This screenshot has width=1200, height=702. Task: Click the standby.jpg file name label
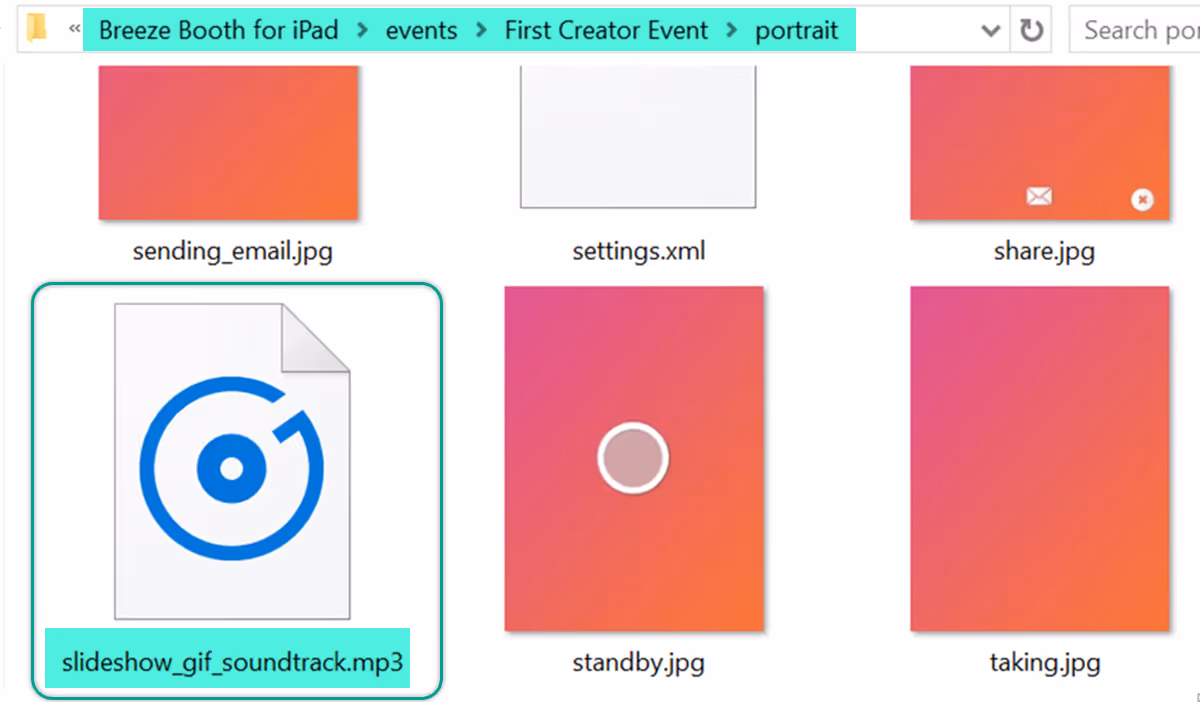coord(637,662)
